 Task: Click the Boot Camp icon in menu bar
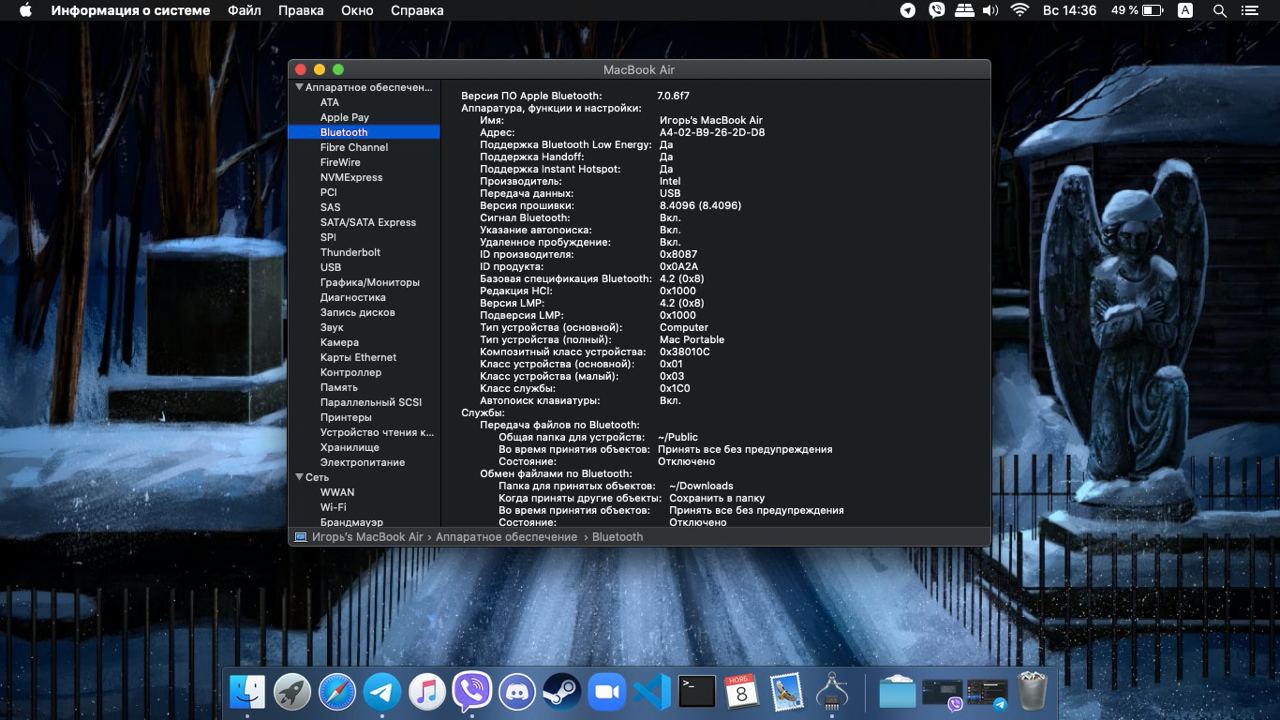964,10
